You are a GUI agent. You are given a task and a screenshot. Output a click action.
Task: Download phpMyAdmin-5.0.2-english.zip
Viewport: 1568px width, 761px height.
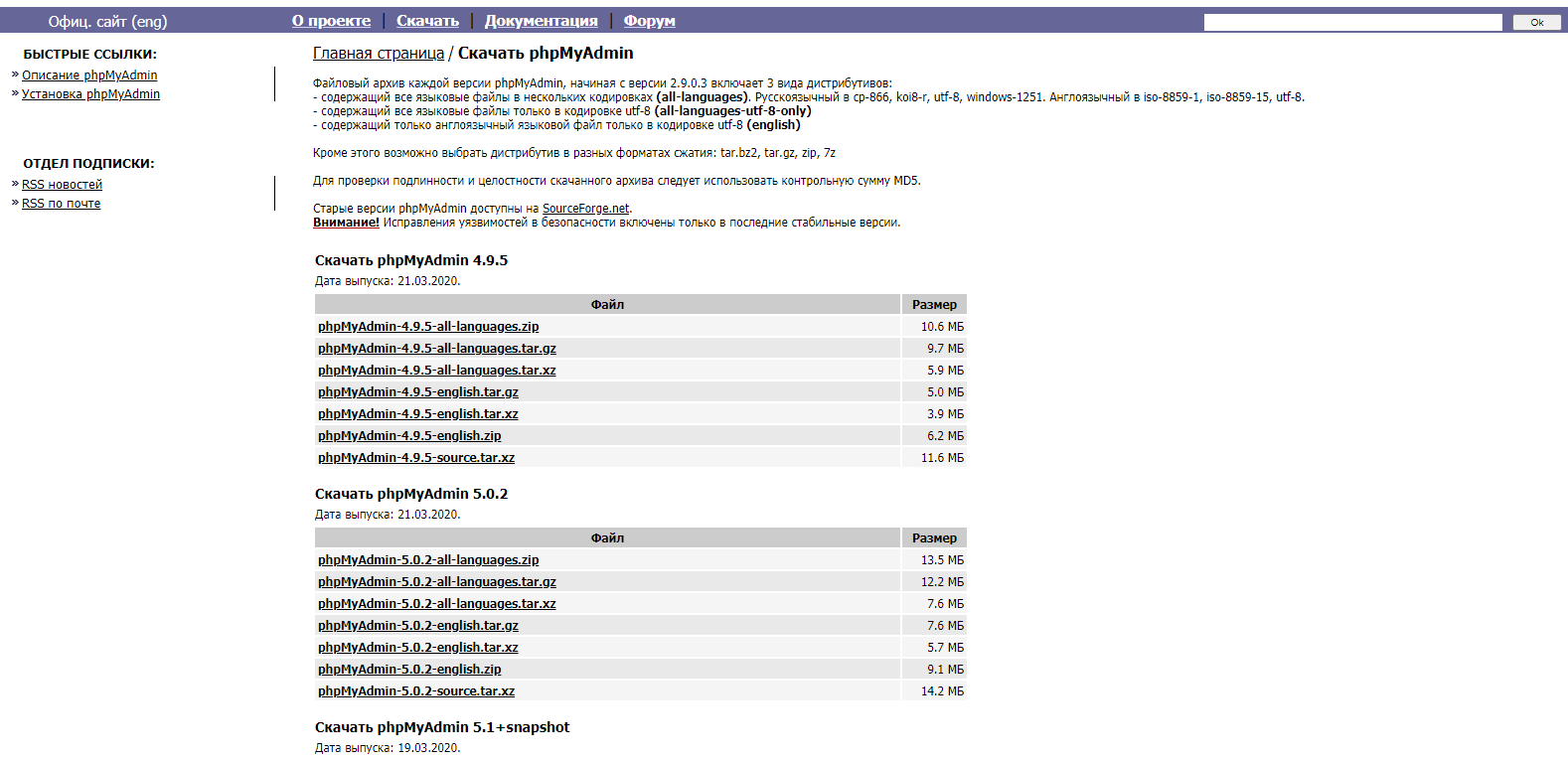pos(409,670)
